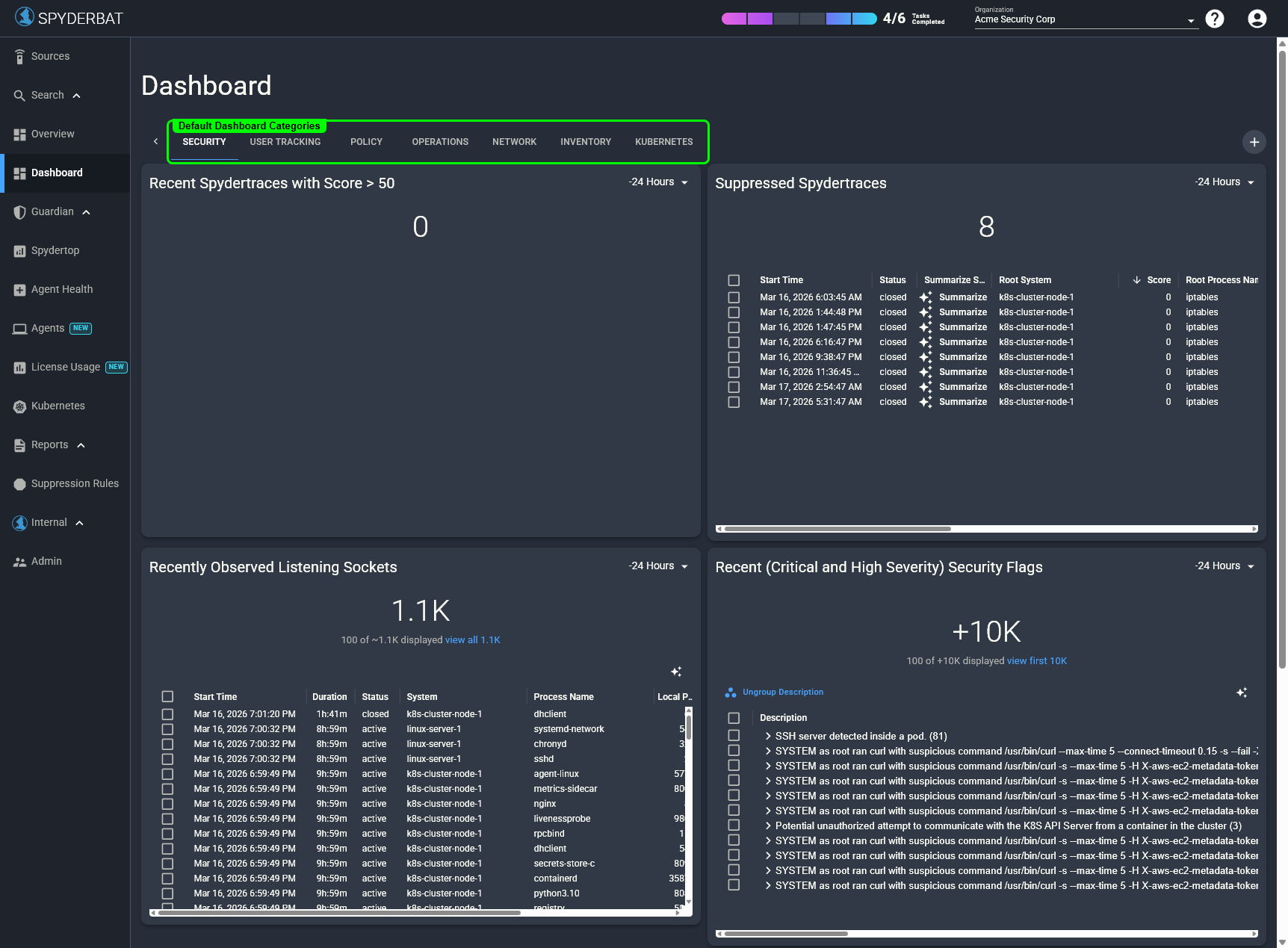Expand the SSH server detected description row
This screenshot has height=948, width=1288.
768,736
